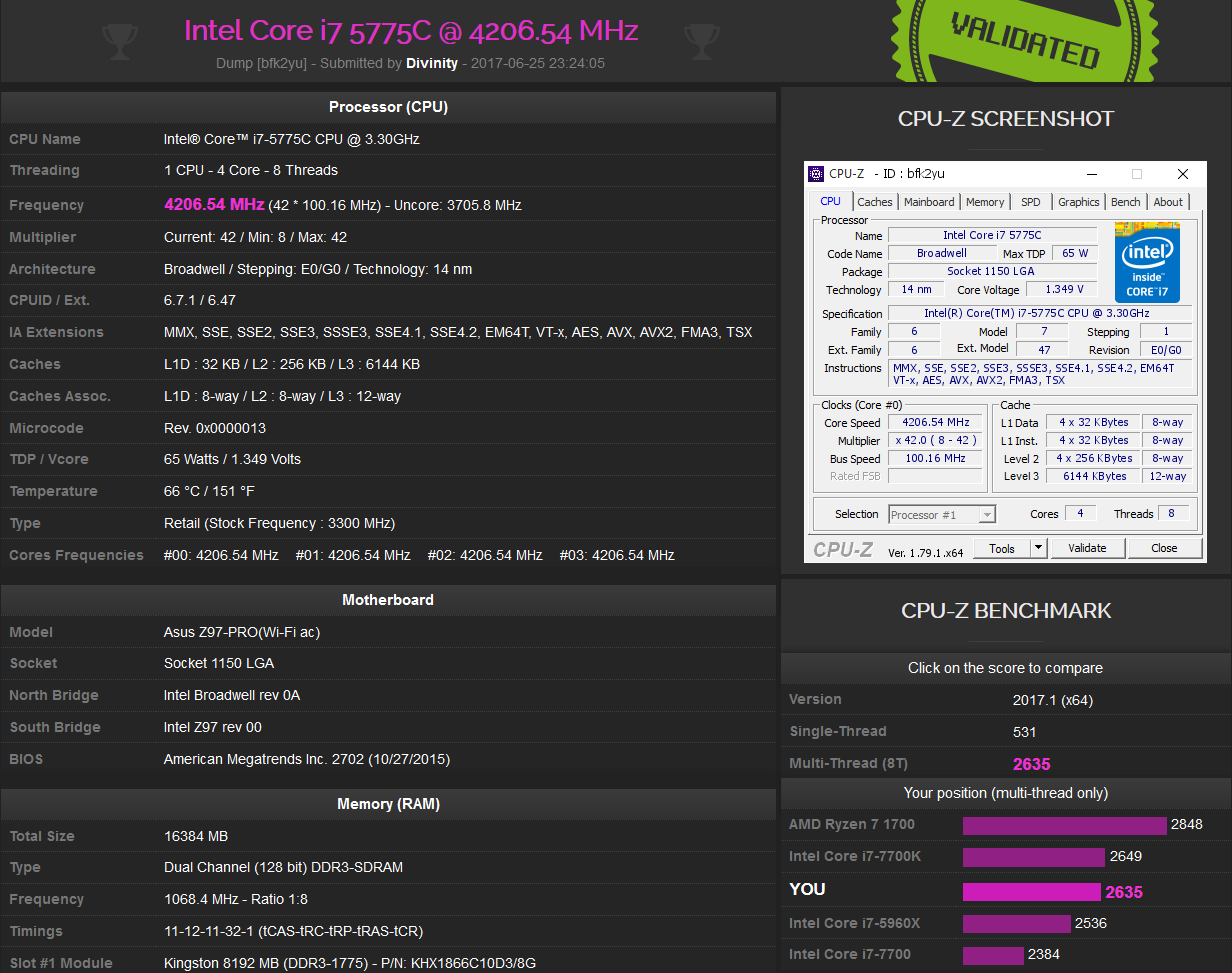
Task: Click the left trophy icon in header
Action: point(120,40)
